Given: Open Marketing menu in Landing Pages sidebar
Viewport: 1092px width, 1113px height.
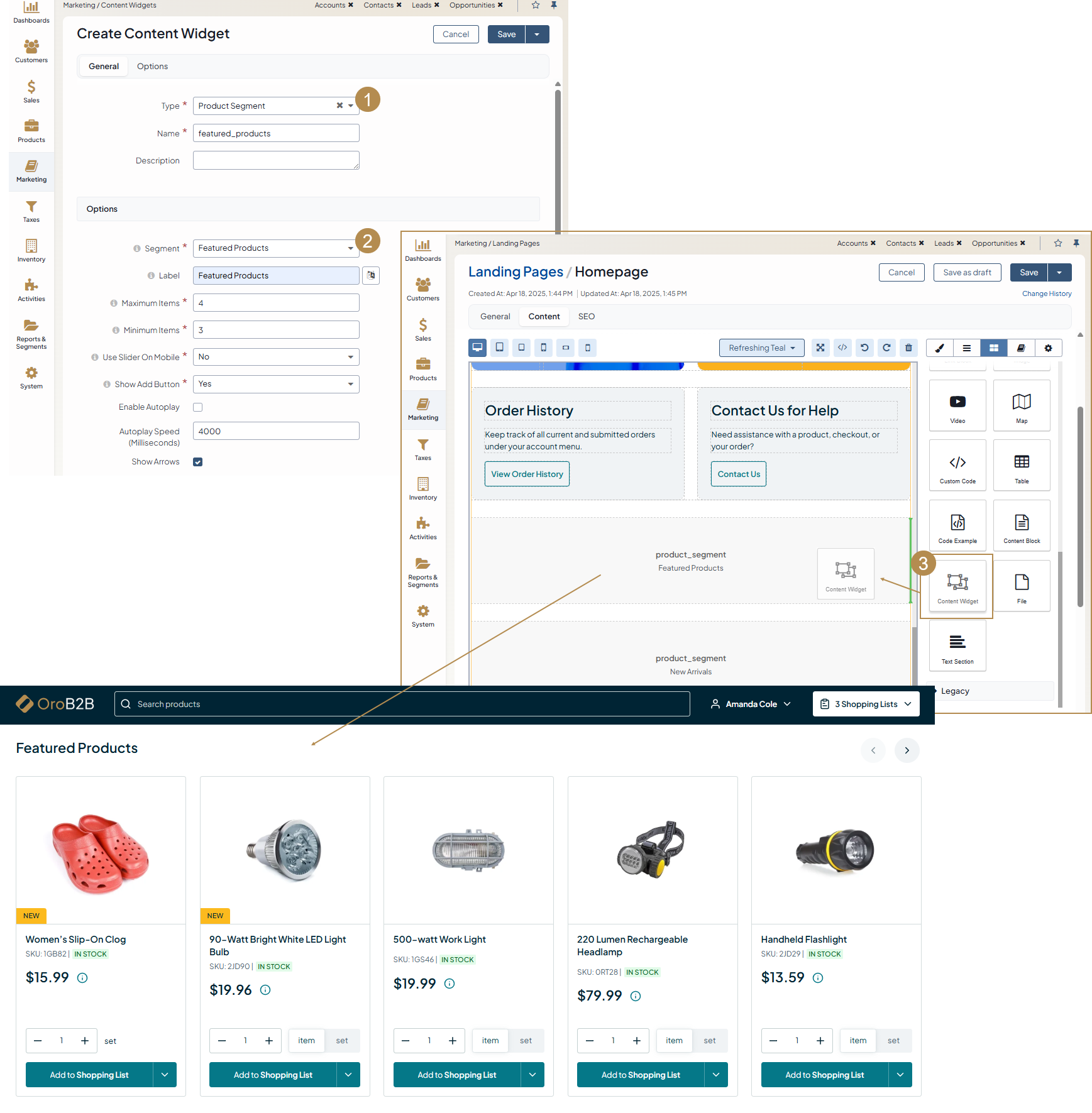Looking at the screenshot, I should click(x=423, y=409).
